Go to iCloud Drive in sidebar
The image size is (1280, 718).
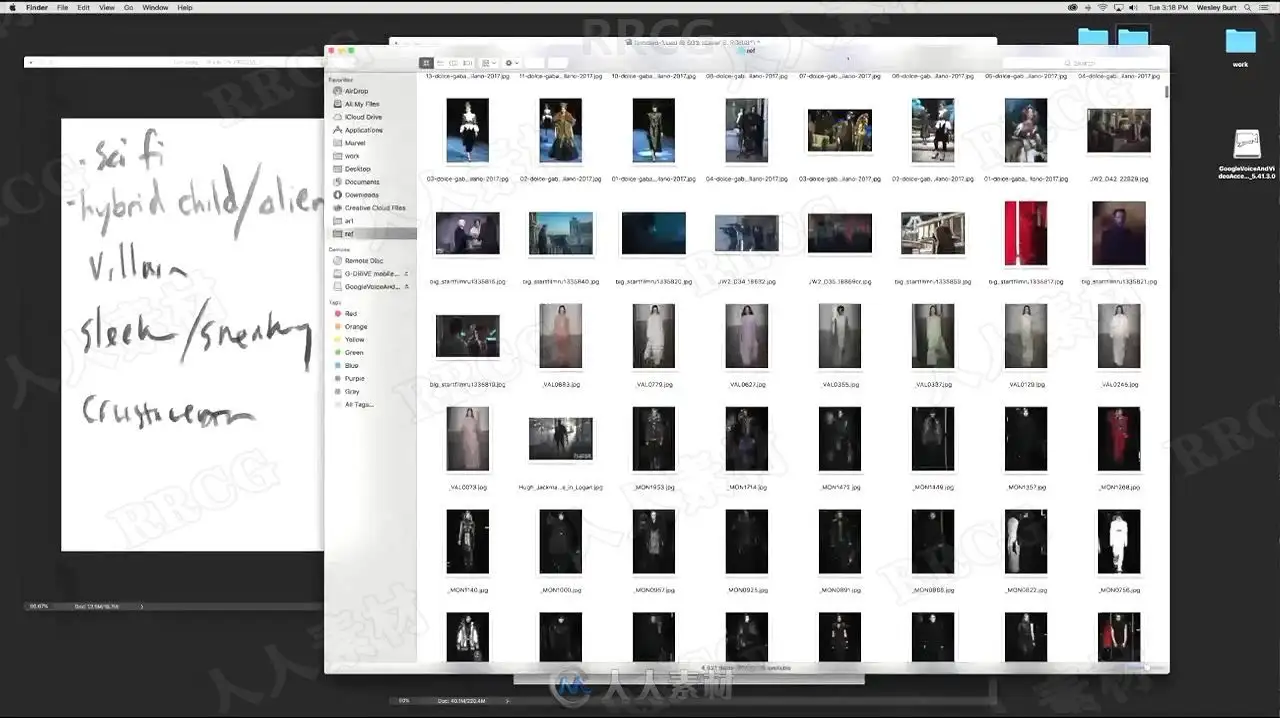tap(363, 117)
